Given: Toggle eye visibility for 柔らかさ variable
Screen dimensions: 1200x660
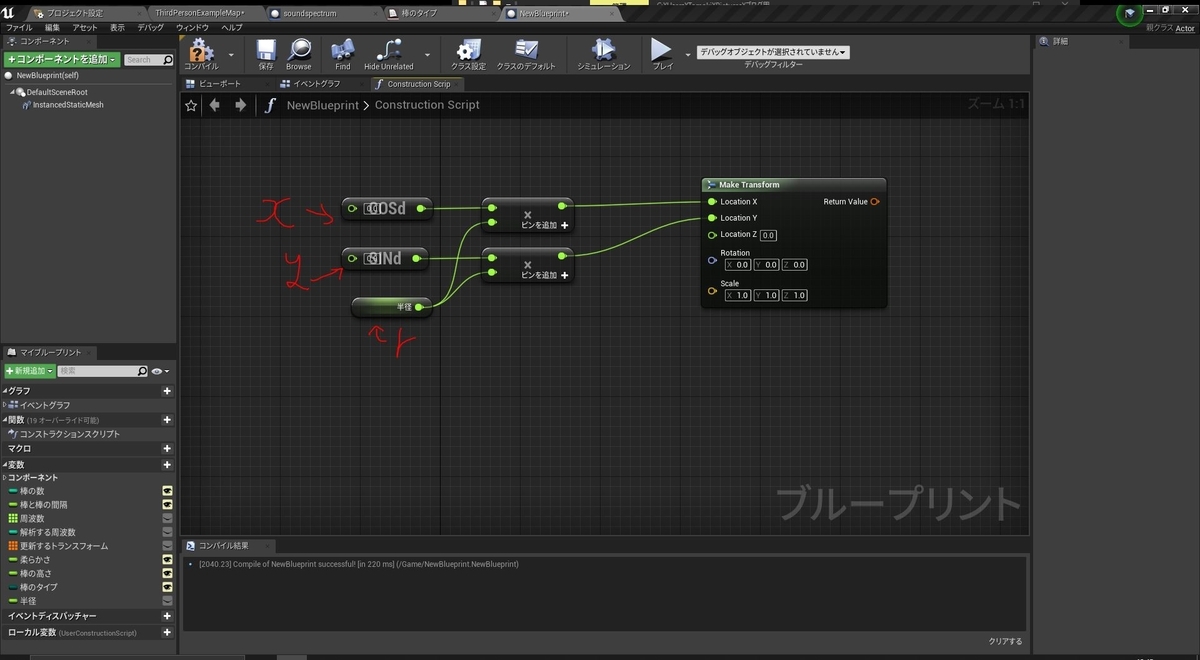Looking at the screenshot, I should (167, 560).
